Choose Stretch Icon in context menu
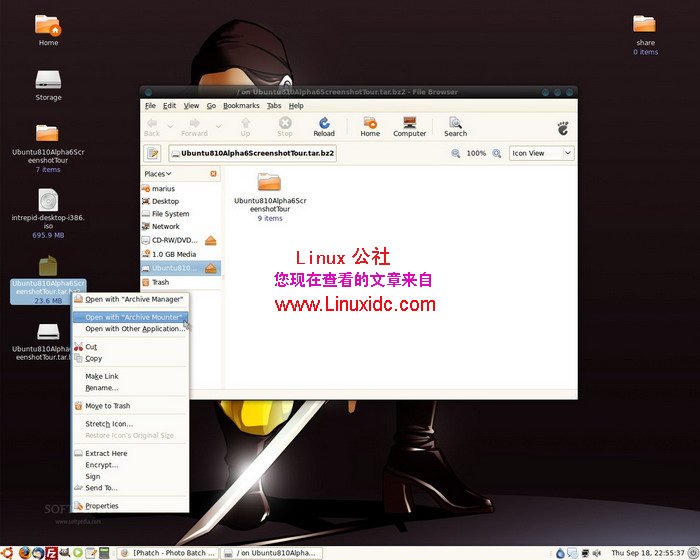The width and height of the screenshot is (700, 560). tap(130, 424)
